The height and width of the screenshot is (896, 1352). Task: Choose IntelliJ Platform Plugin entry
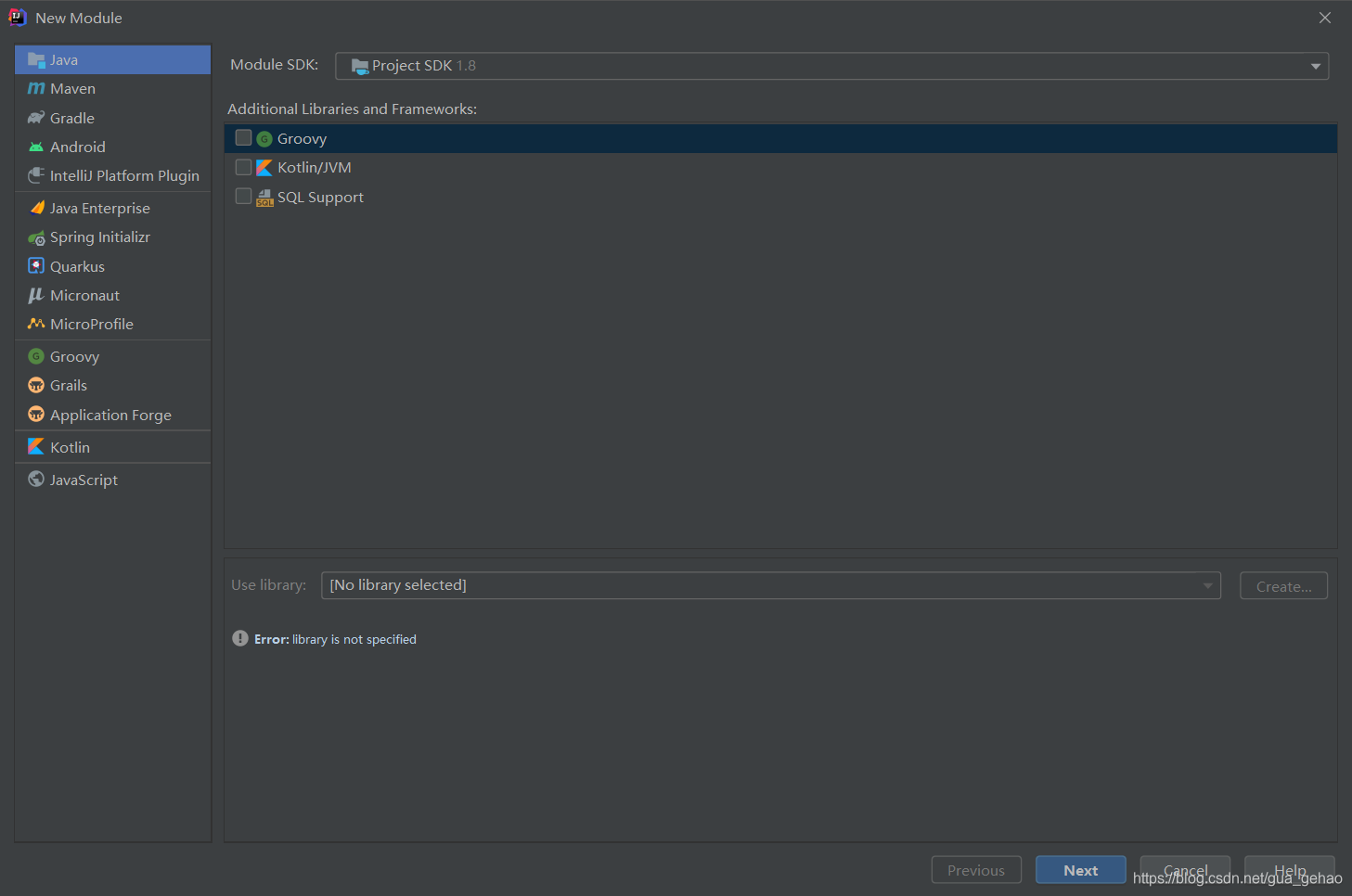point(113,175)
